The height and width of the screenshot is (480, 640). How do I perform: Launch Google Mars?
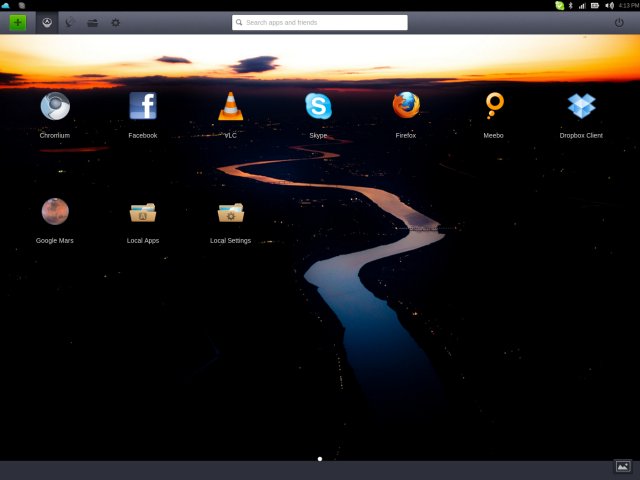55,211
